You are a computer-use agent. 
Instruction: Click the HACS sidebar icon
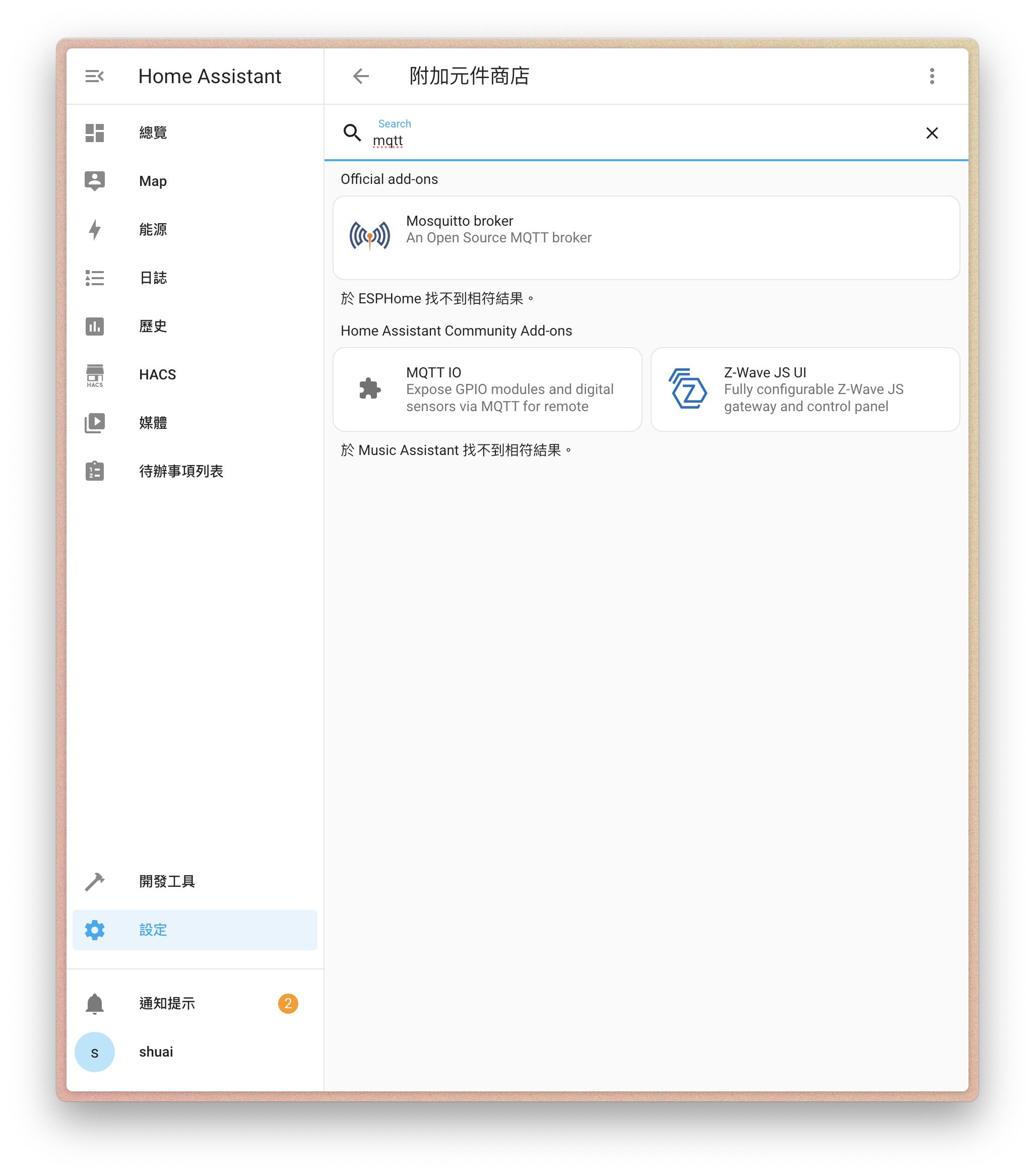pyautogui.click(x=96, y=375)
